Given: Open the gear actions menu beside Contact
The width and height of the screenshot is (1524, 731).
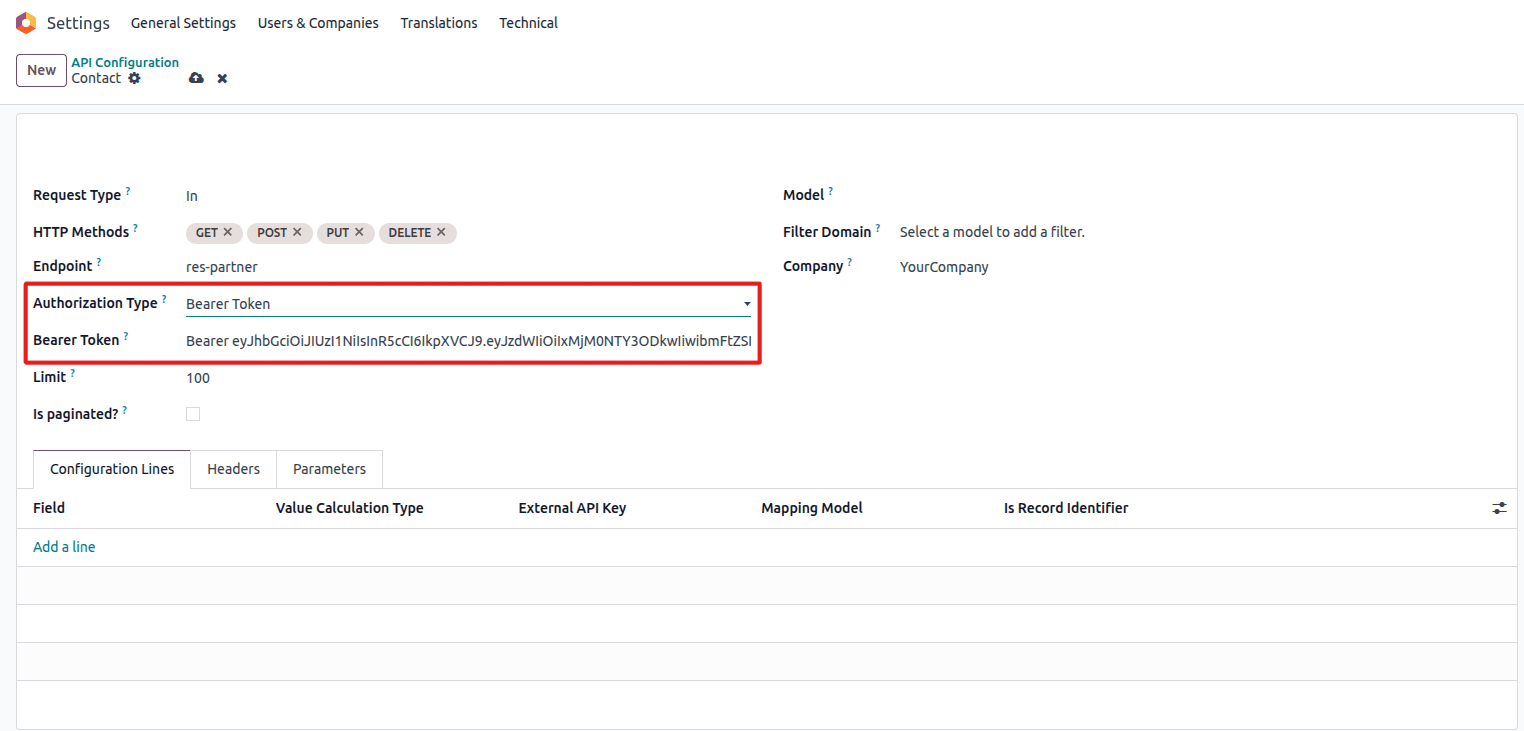Looking at the screenshot, I should [x=135, y=78].
